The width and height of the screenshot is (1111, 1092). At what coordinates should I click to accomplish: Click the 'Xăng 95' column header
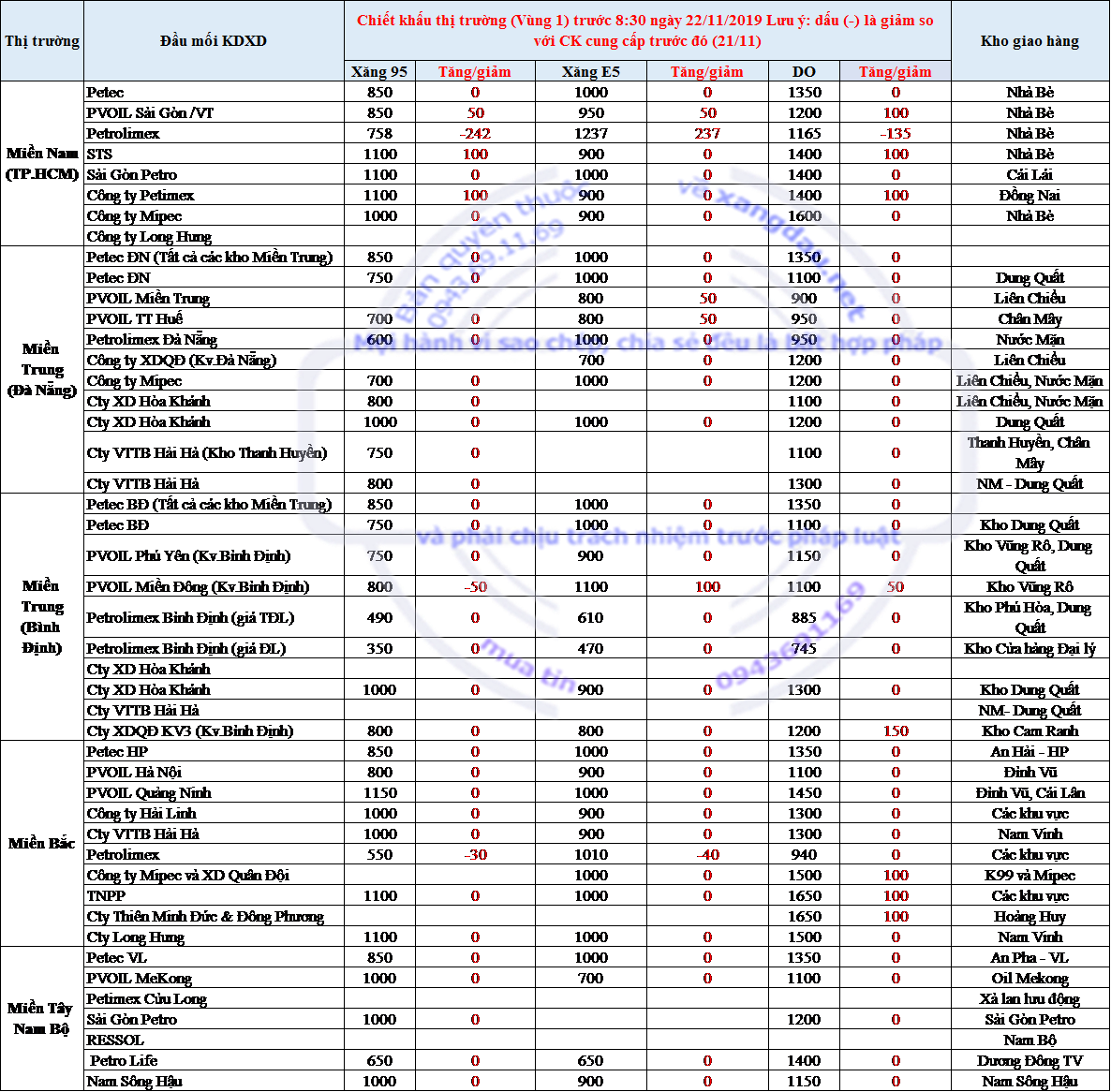coord(379,71)
